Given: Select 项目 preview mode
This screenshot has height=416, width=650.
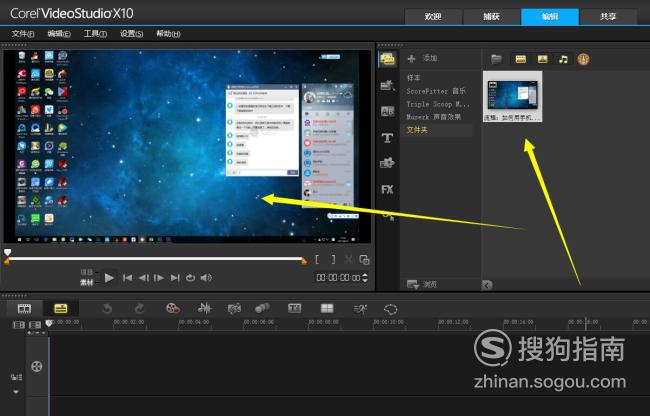Looking at the screenshot, I should 86,272.
